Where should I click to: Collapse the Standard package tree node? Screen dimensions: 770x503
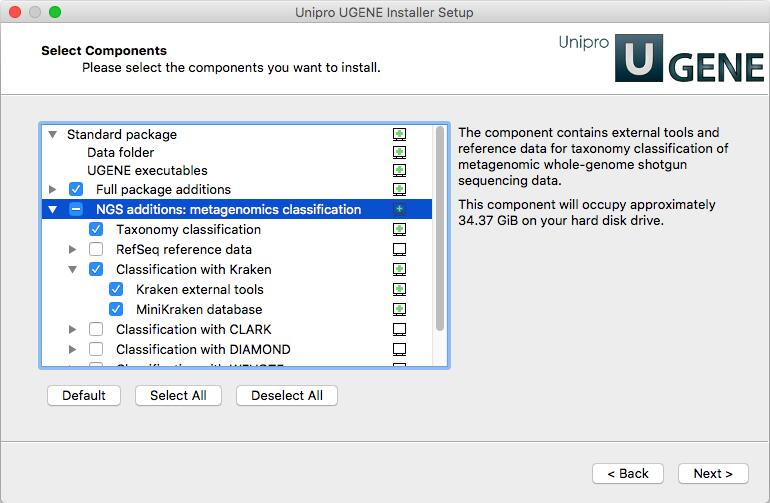pyautogui.click(x=53, y=134)
